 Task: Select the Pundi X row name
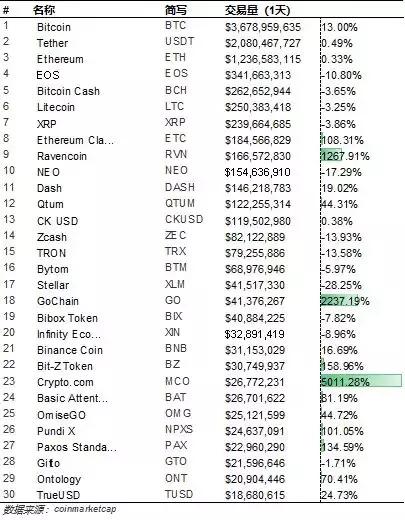(x=56, y=431)
